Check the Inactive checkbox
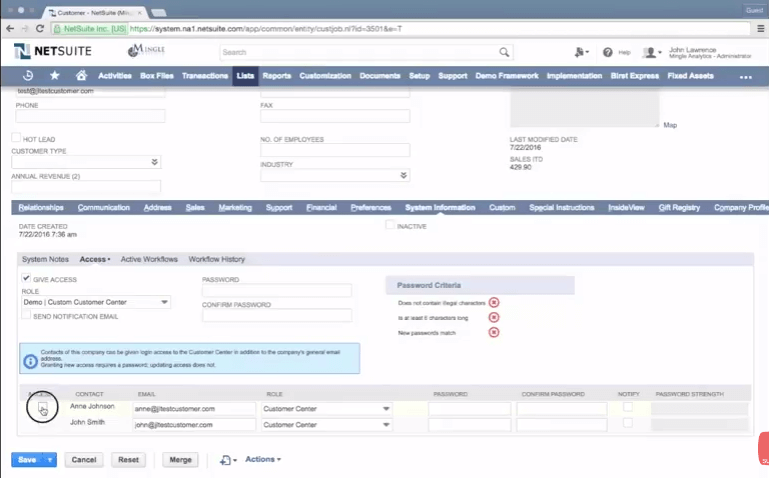 (391, 226)
